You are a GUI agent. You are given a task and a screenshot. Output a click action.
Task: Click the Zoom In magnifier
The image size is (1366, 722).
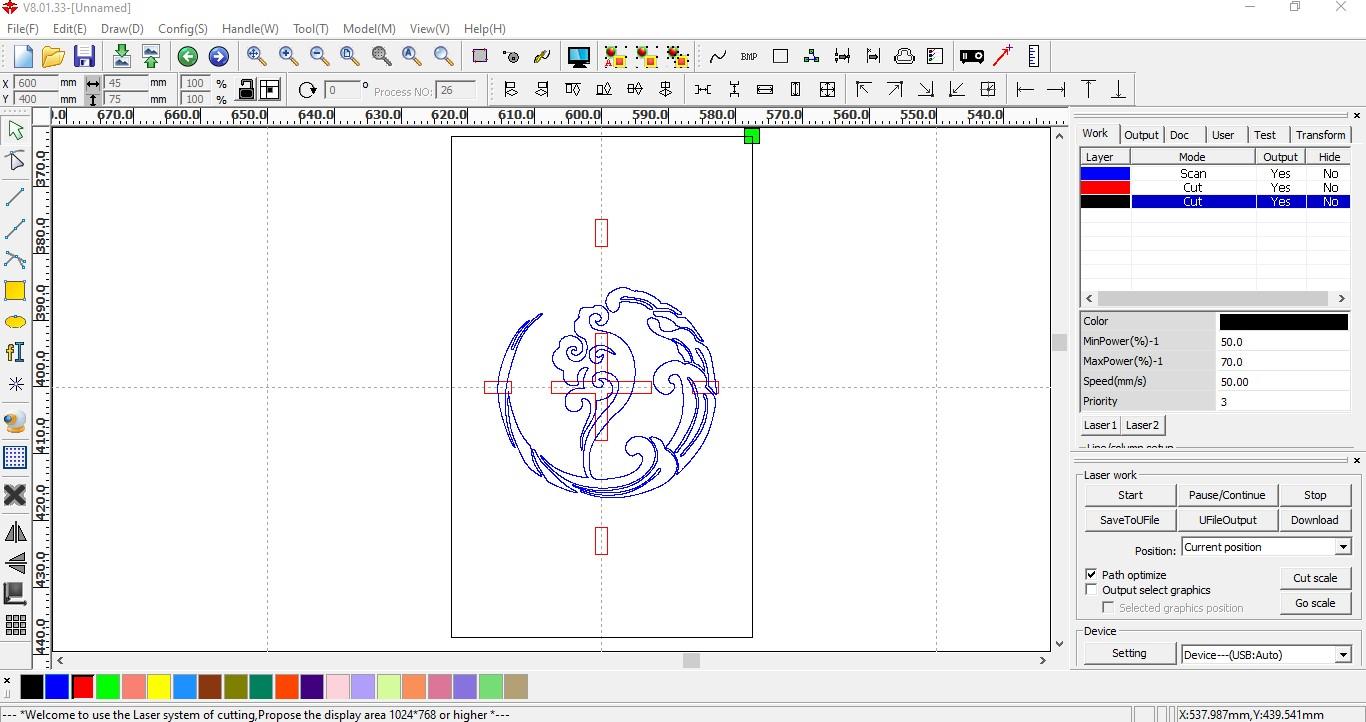point(288,56)
